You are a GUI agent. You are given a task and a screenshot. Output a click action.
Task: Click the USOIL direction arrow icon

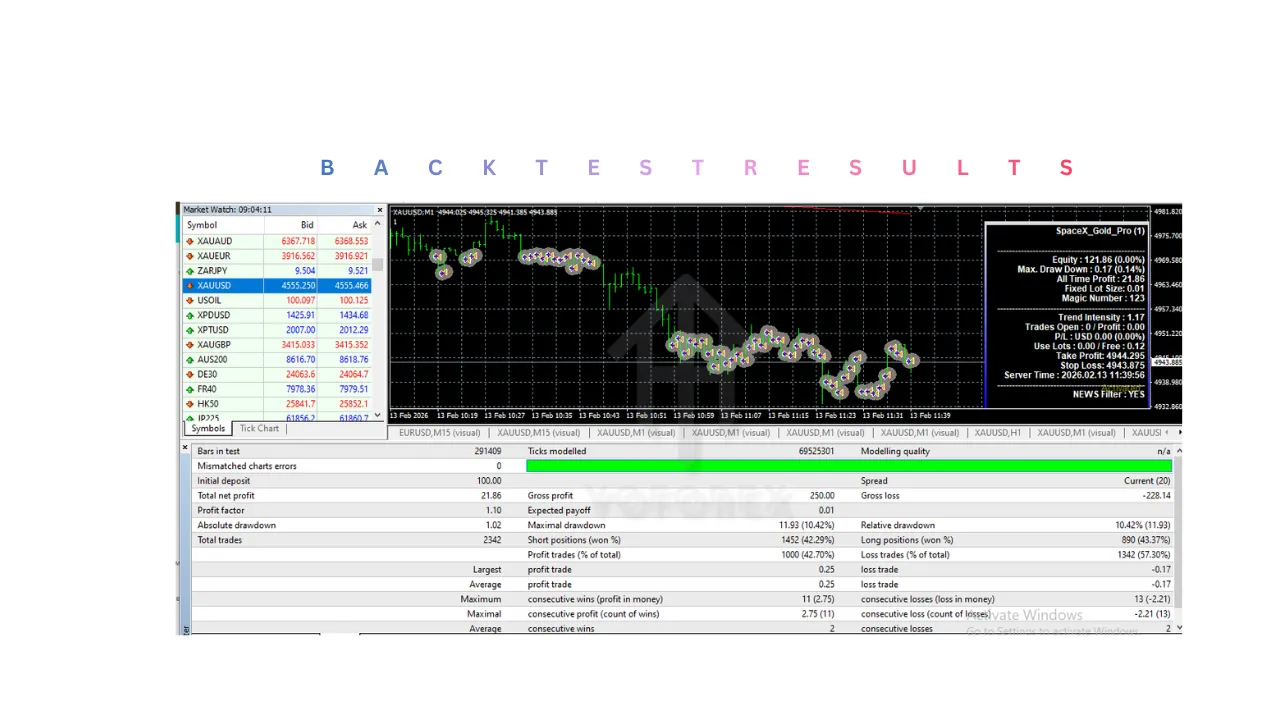pyautogui.click(x=190, y=300)
